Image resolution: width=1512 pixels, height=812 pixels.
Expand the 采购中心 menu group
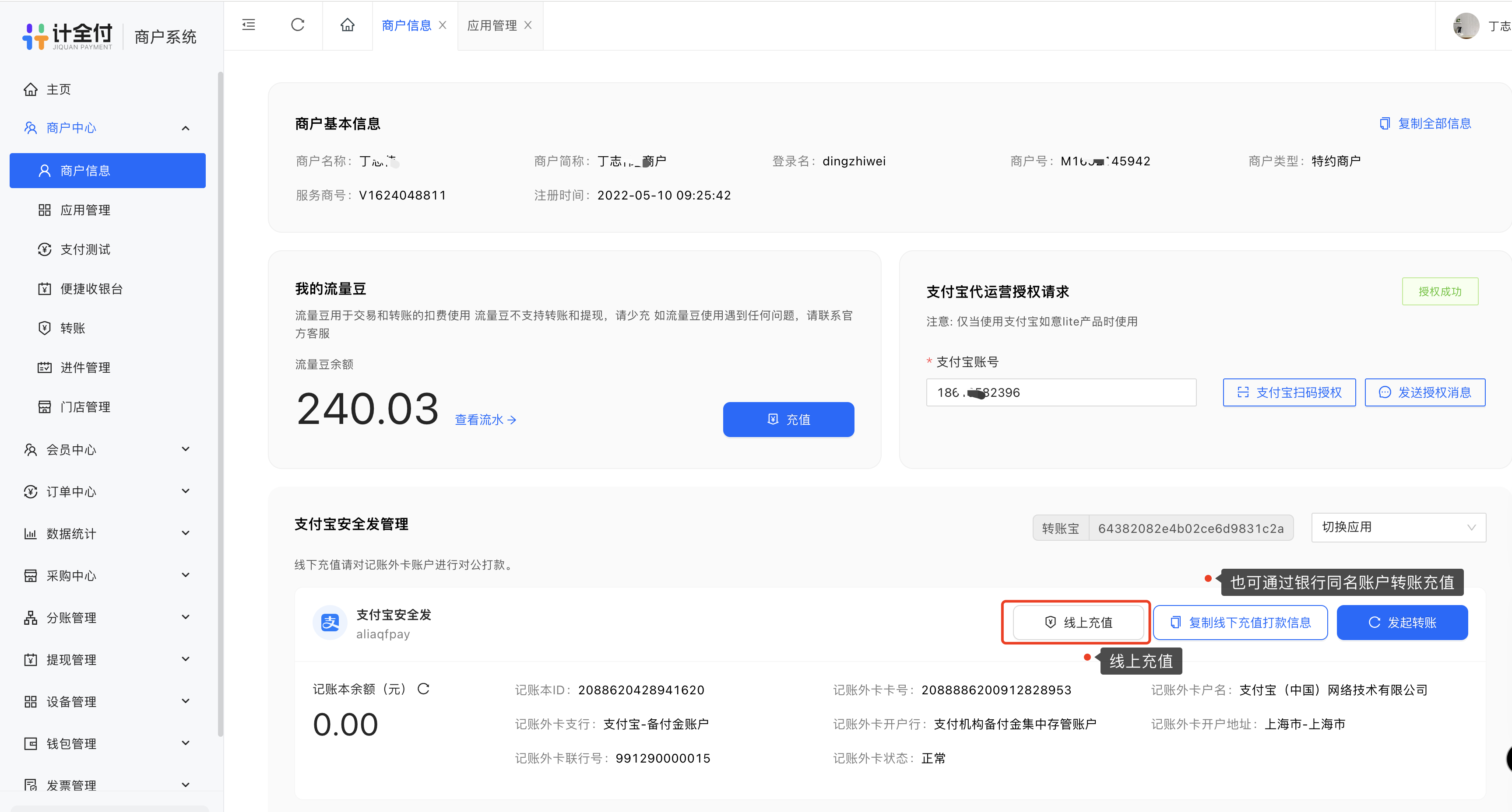pyautogui.click(x=108, y=576)
